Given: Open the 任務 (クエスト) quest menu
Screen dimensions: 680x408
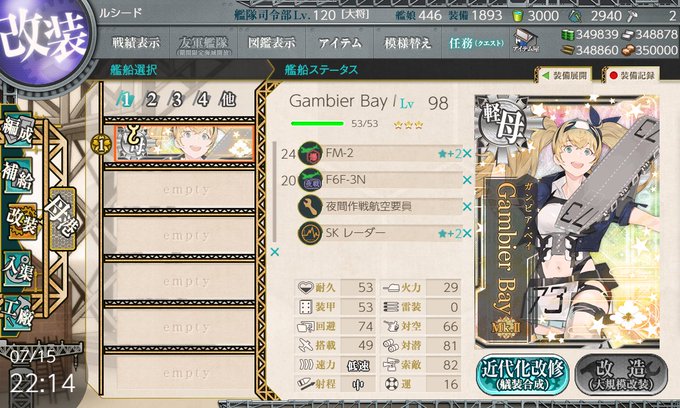Looking at the screenshot, I should 476,43.
